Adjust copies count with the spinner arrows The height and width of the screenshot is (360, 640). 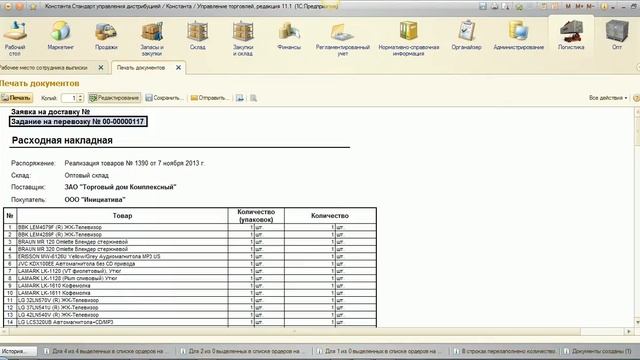(80, 98)
